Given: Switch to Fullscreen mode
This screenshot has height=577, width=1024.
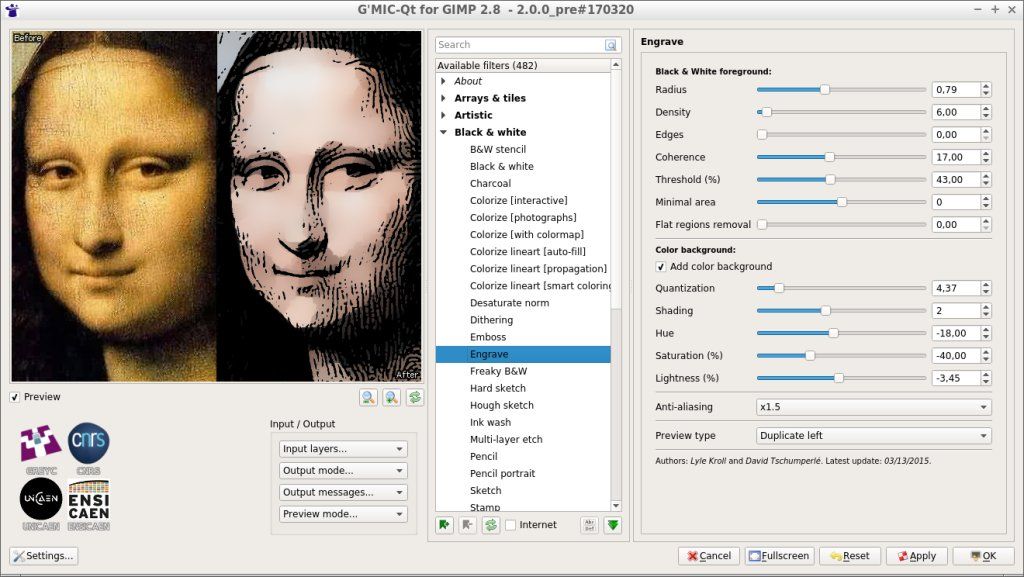Looking at the screenshot, I should [x=779, y=556].
